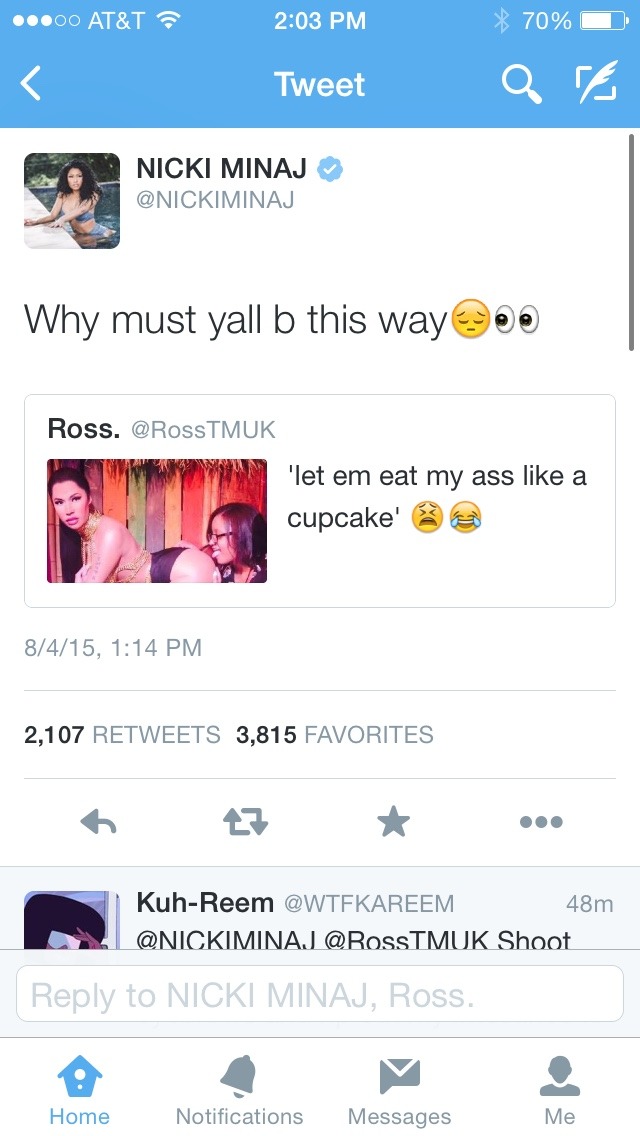The height and width of the screenshot is (1136, 640).
Task: View the 2,107 RETWEETS list
Action: pyautogui.click(x=122, y=735)
